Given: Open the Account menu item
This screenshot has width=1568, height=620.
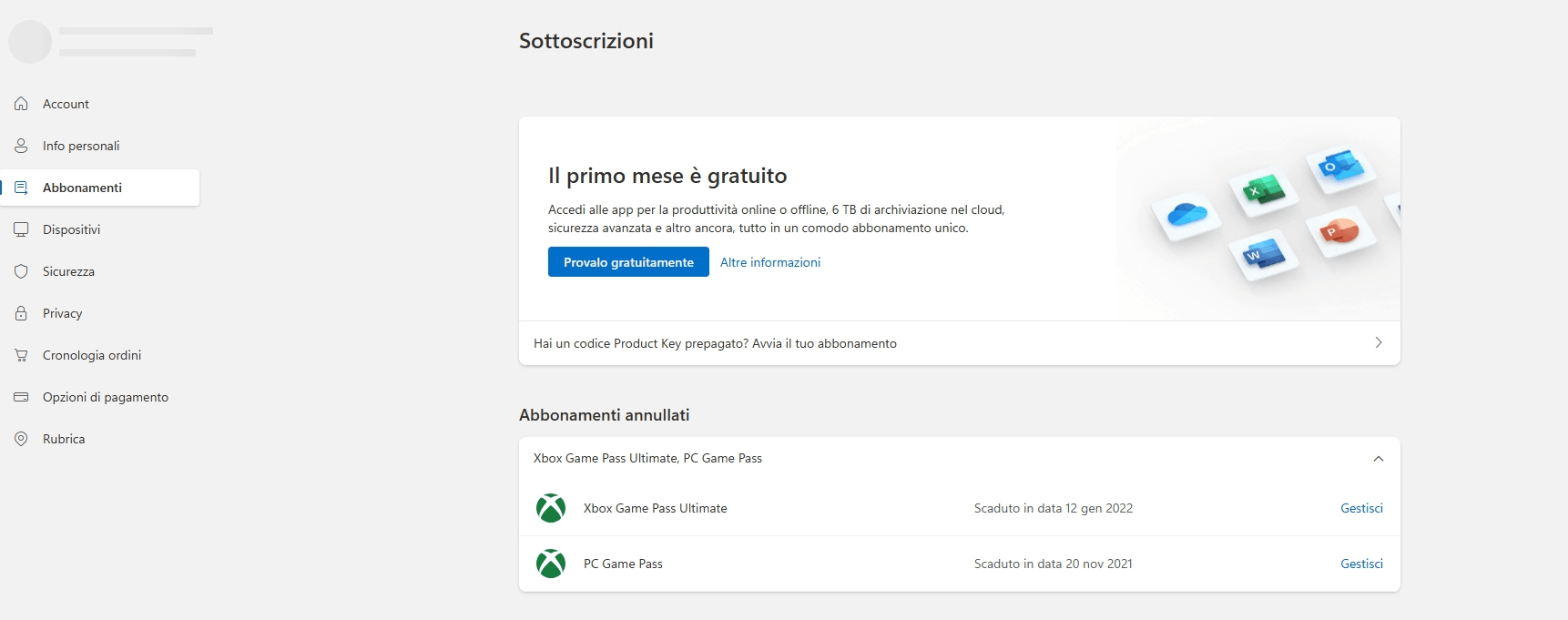Looking at the screenshot, I should (x=100, y=104).
